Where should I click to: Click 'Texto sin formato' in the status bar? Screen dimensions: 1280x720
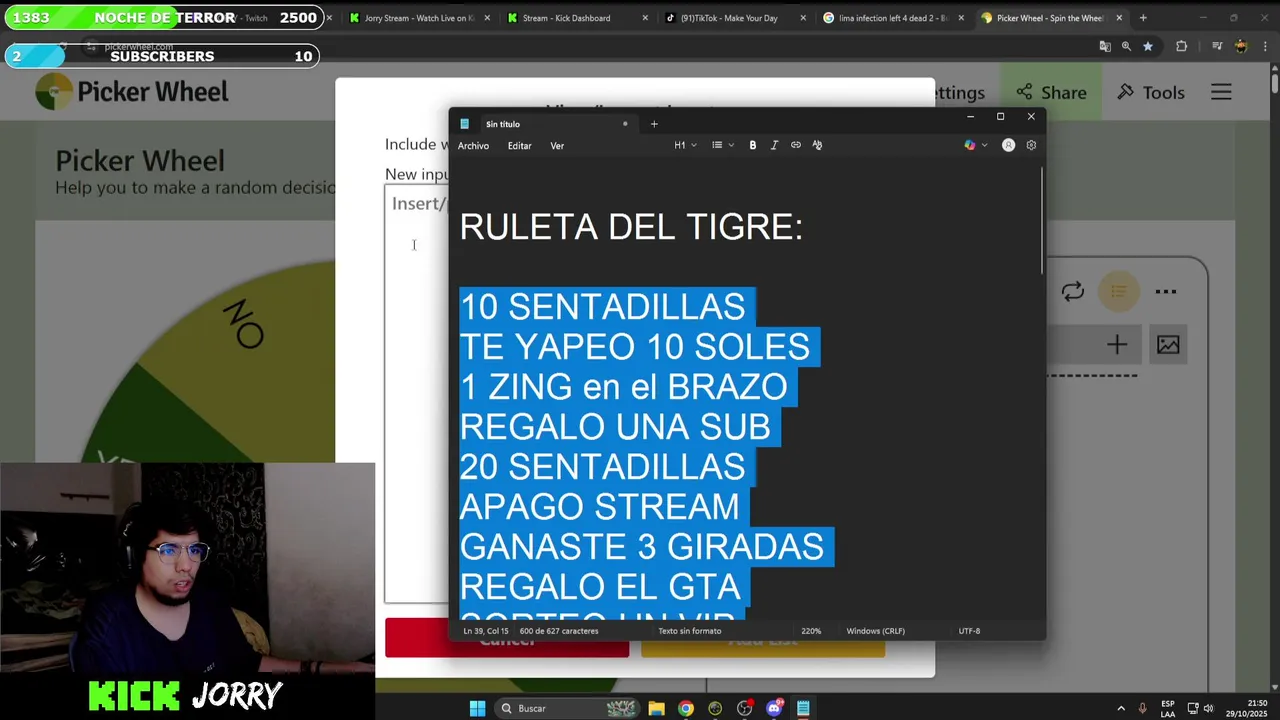click(x=689, y=631)
